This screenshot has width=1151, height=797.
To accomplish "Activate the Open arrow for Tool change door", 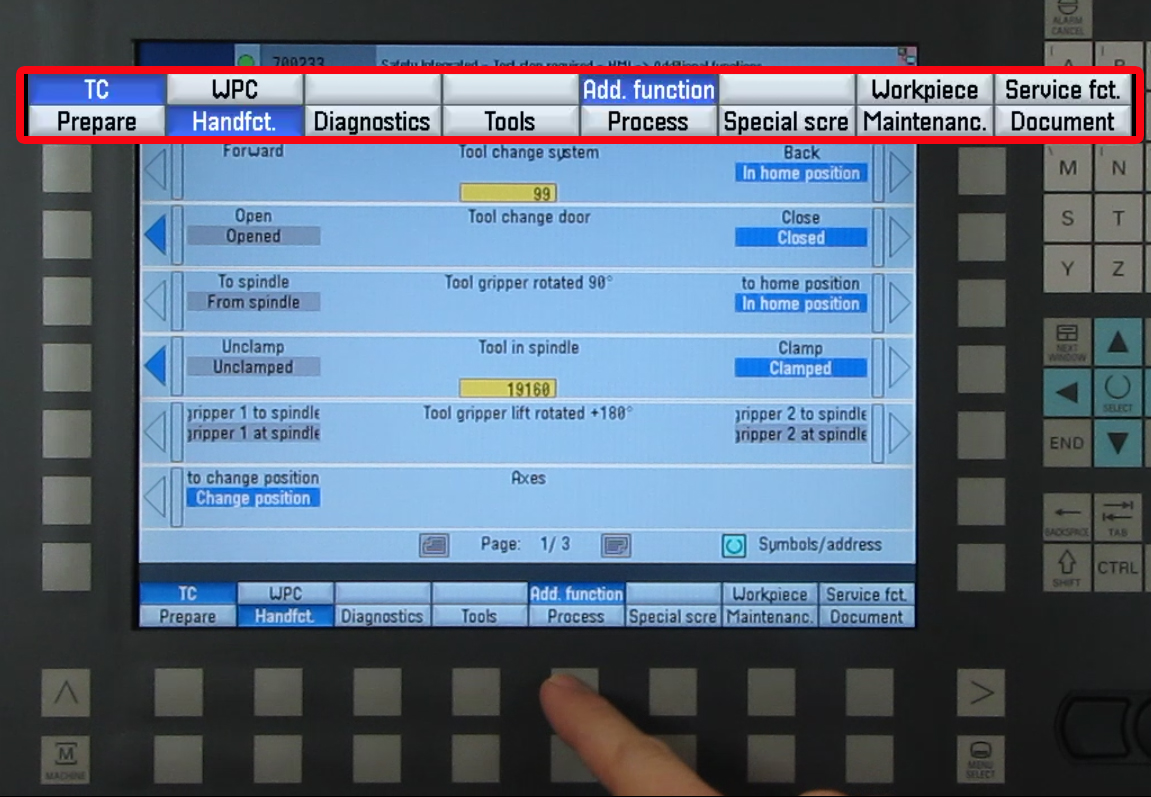I will [x=155, y=236].
